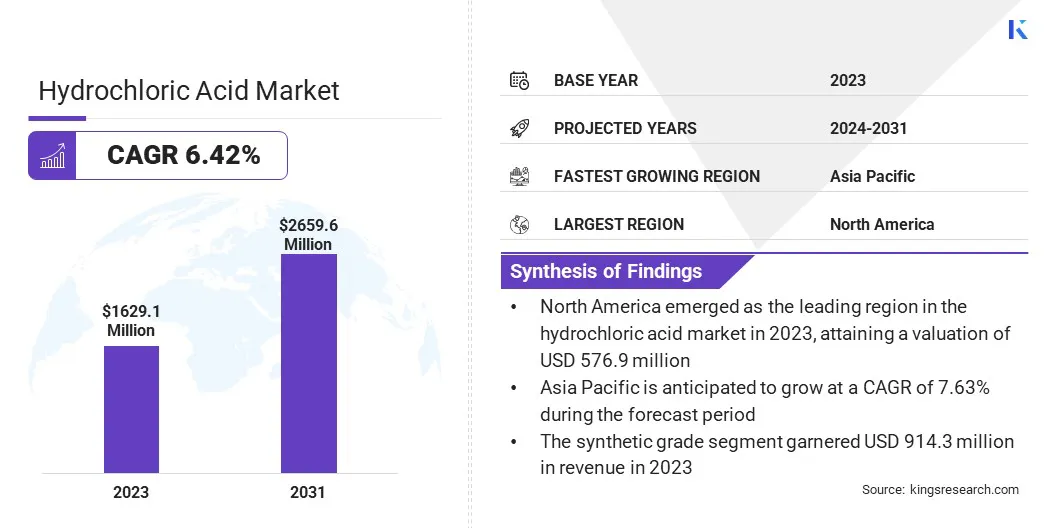Click the Projected Years rocket icon
The width and height of the screenshot is (1056, 528).
(519, 128)
